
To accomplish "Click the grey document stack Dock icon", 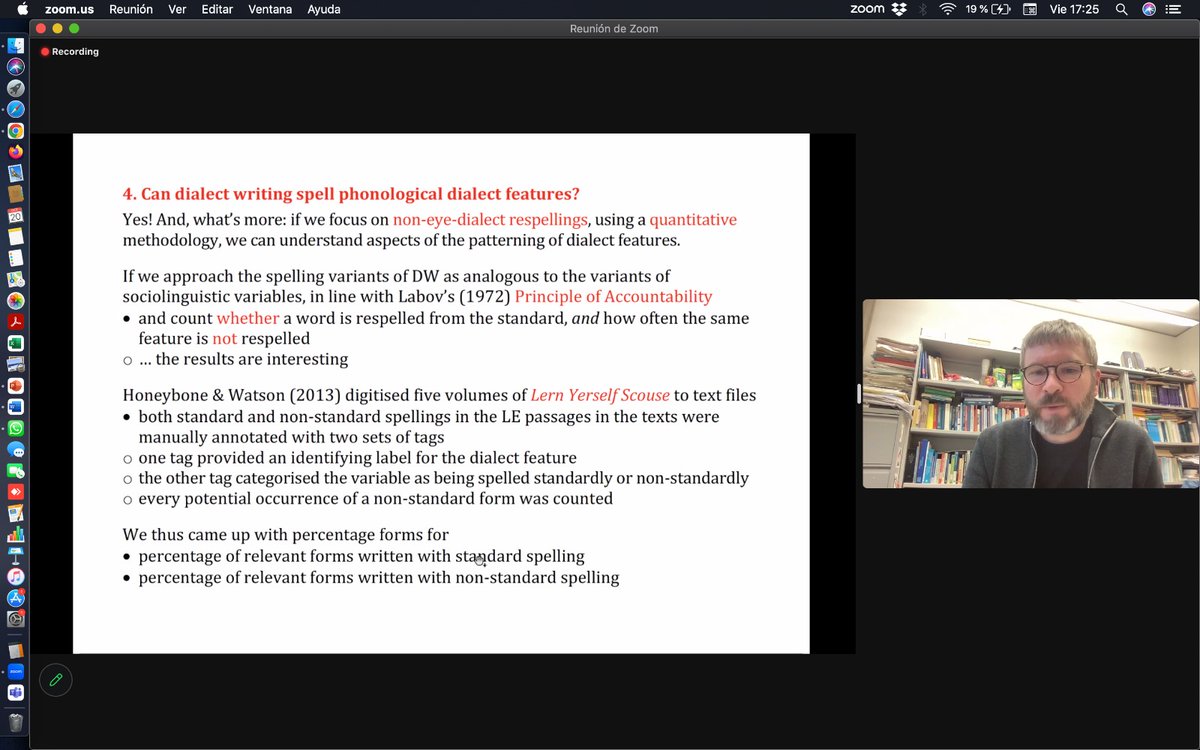I will (15, 650).
